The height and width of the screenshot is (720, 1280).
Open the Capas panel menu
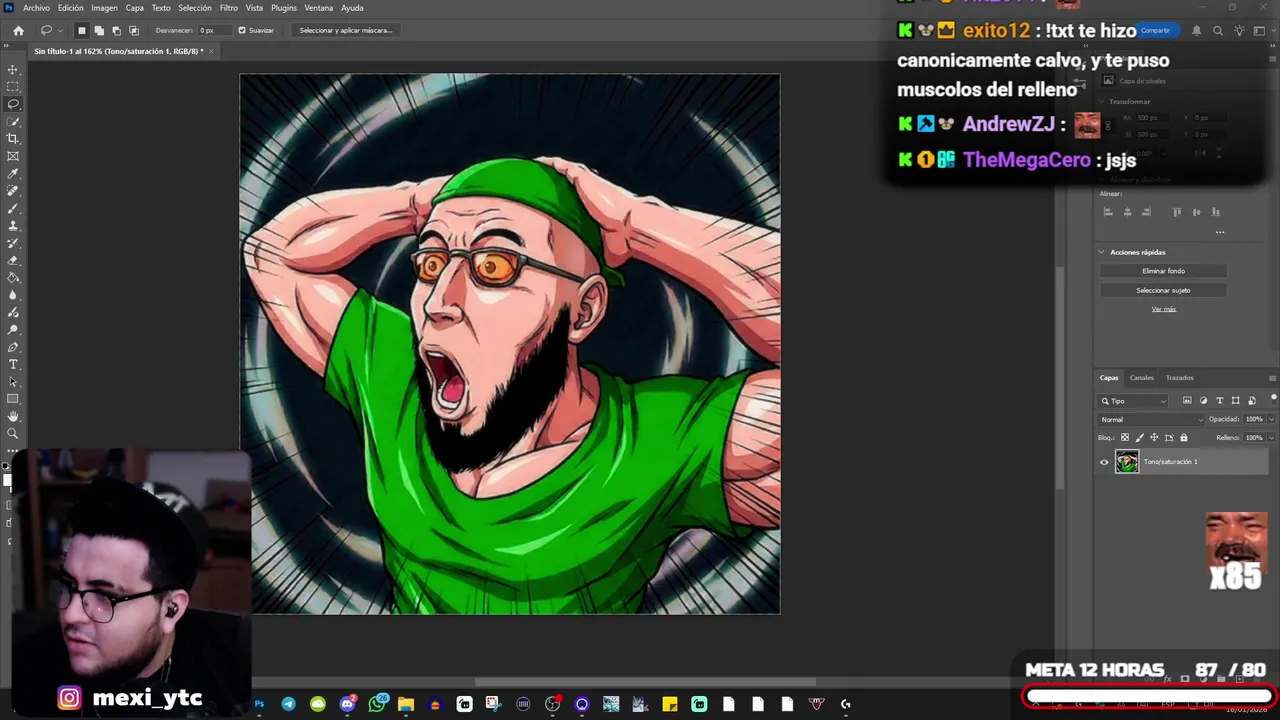[x=1272, y=378]
